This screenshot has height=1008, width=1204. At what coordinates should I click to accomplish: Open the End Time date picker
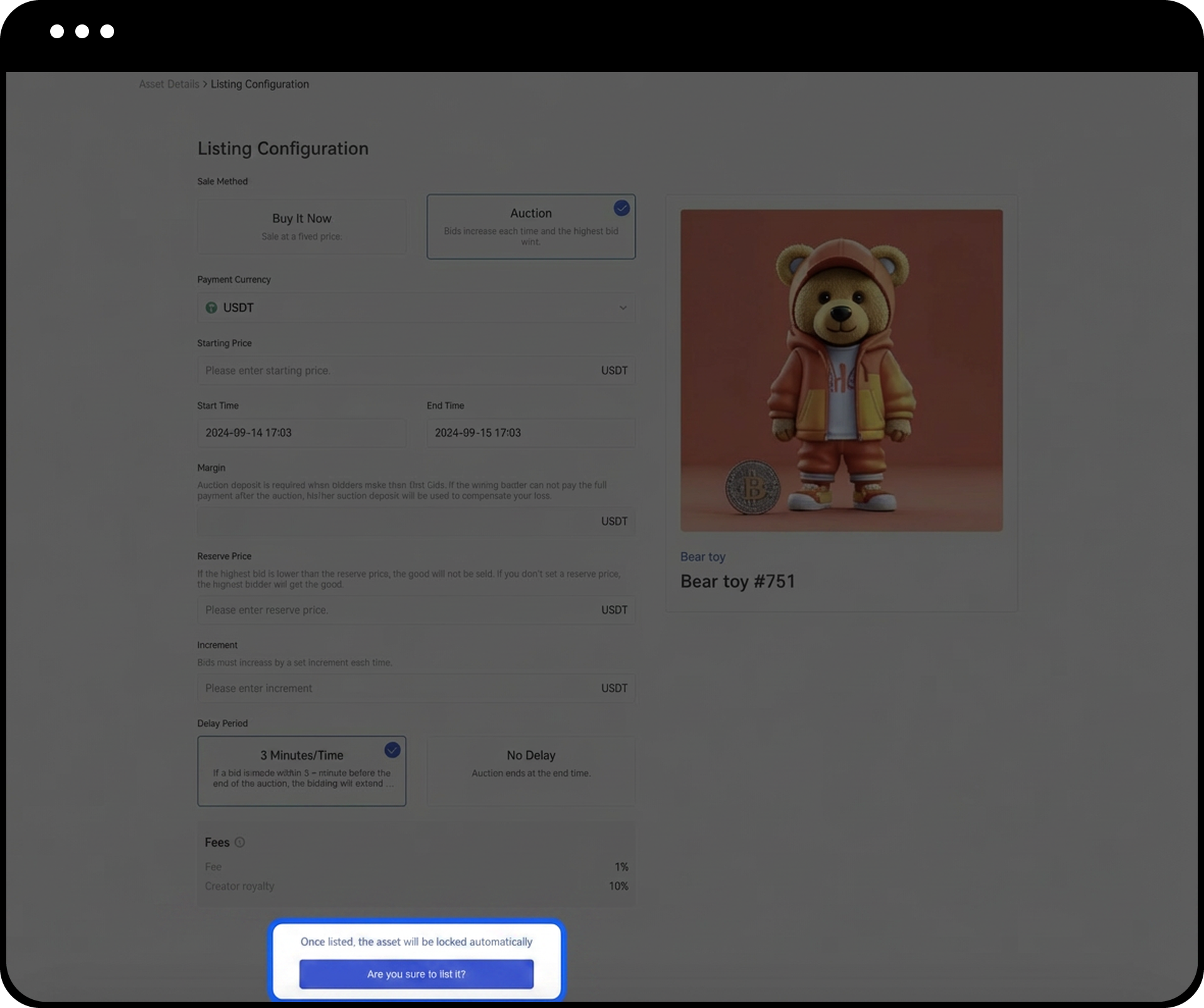(531, 433)
